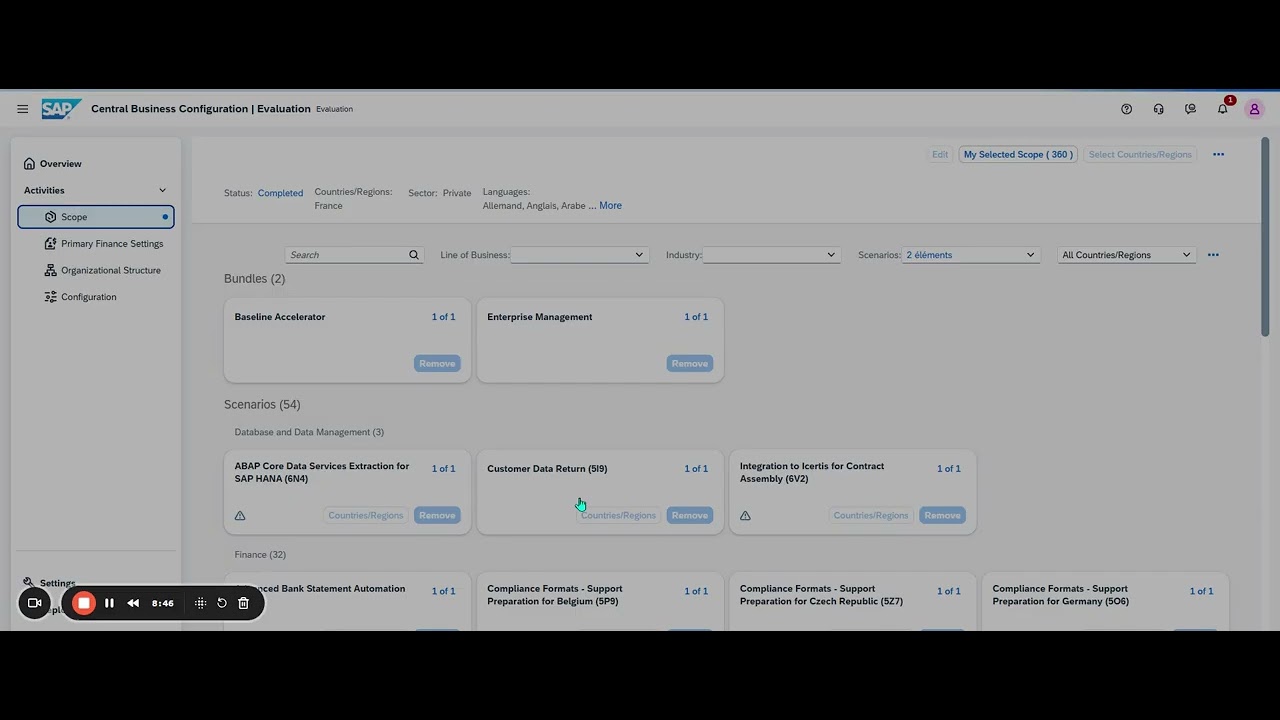Viewport: 1280px width, 720px height.
Task: Click the Configuration sliders icon
Action: point(50,297)
